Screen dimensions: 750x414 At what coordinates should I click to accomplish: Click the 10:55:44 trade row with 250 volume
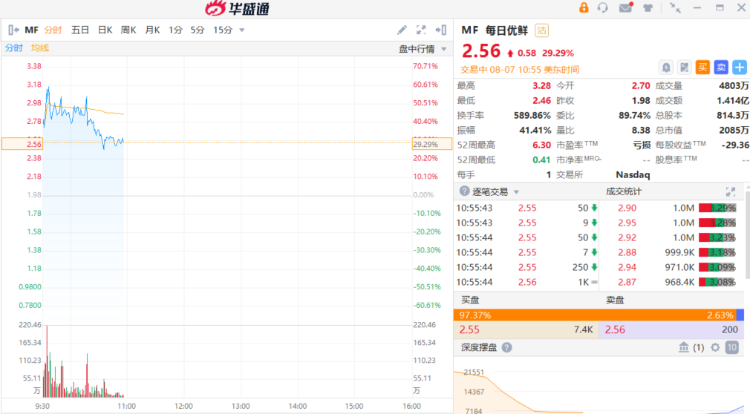coord(527,267)
